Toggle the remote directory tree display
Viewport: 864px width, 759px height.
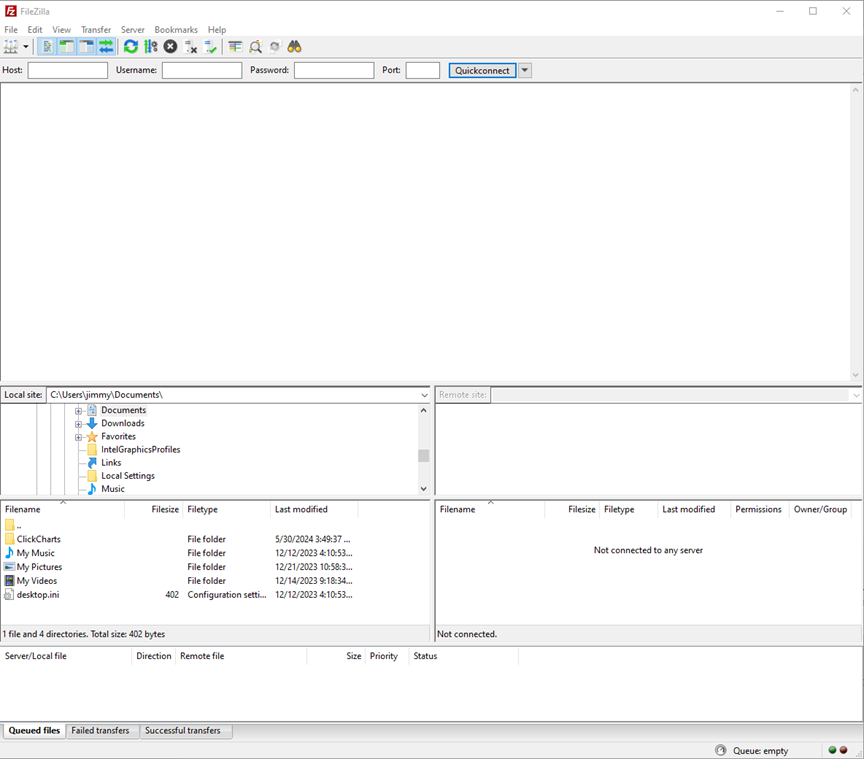pyautogui.click(x=87, y=47)
